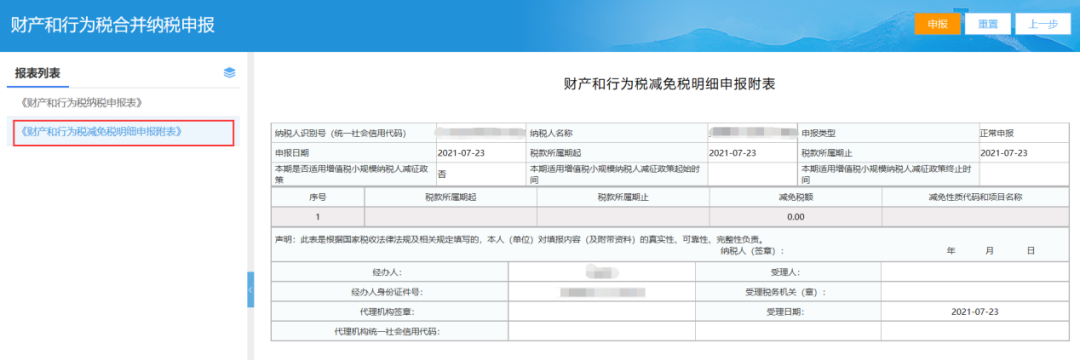
Task: Click the layers icon beside 报表列表
Action: click(230, 73)
